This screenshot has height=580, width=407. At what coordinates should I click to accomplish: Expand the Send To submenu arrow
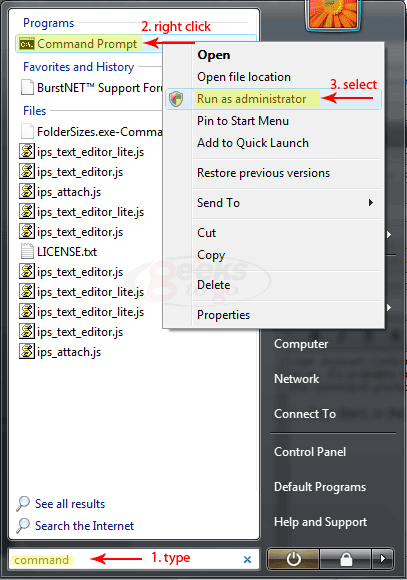pyautogui.click(x=371, y=203)
